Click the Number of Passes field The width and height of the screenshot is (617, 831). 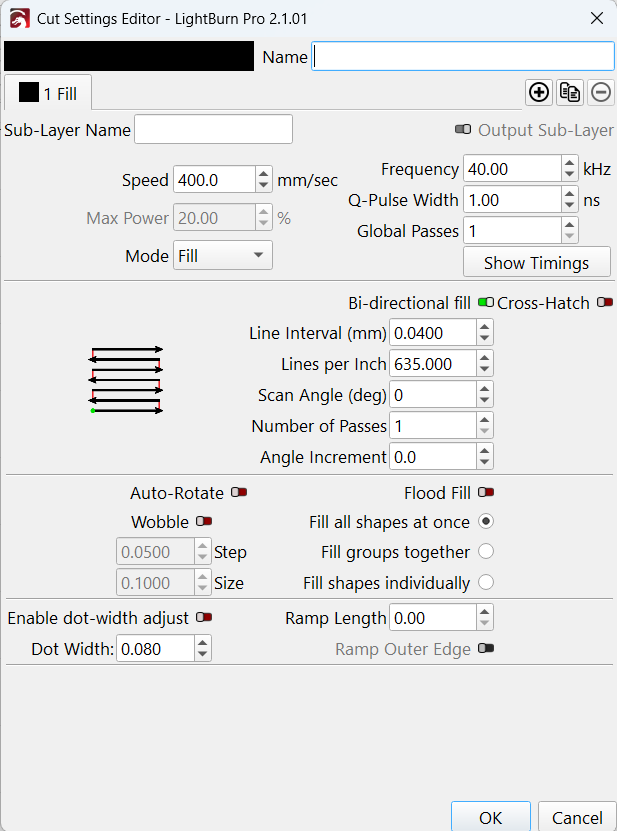(433, 426)
